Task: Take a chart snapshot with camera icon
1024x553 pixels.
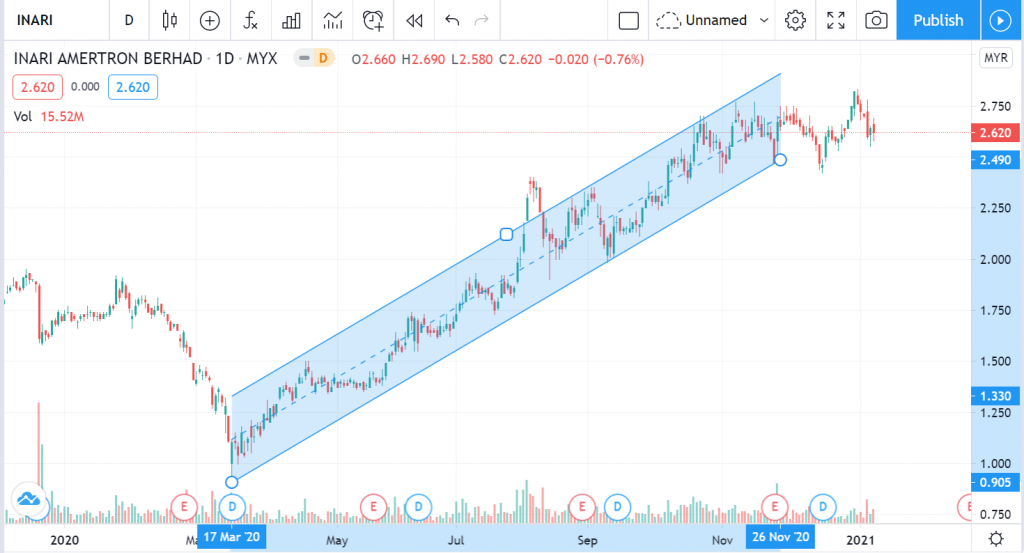Action: pyautogui.click(x=876, y=21)
